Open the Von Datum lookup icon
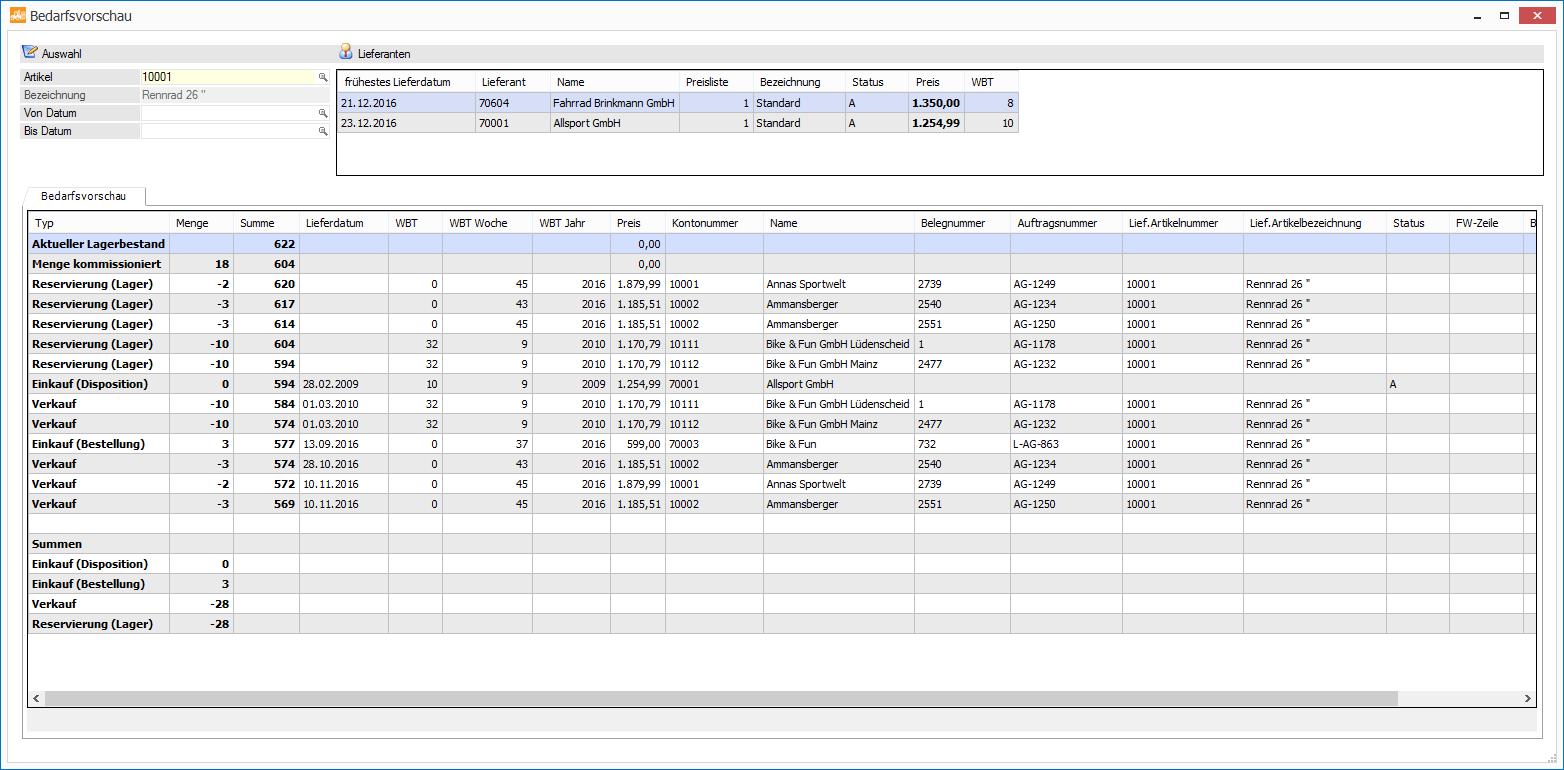This screenshot has height=770, width=1564. 323,114
